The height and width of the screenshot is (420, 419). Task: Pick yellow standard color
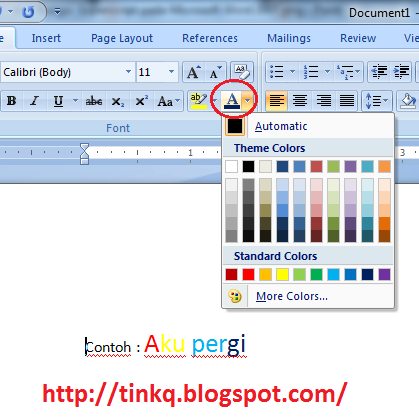point(282,275)
